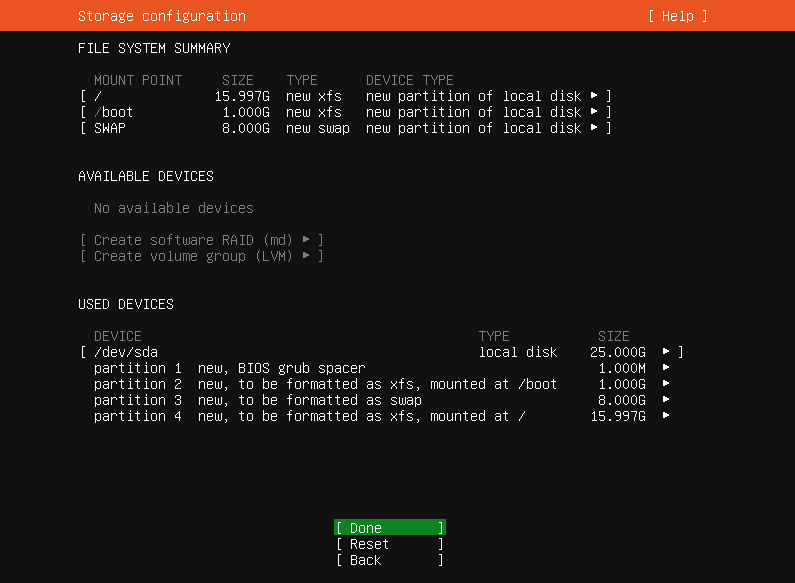
Task: Select partition 2 row
Action: click(382, 384)
